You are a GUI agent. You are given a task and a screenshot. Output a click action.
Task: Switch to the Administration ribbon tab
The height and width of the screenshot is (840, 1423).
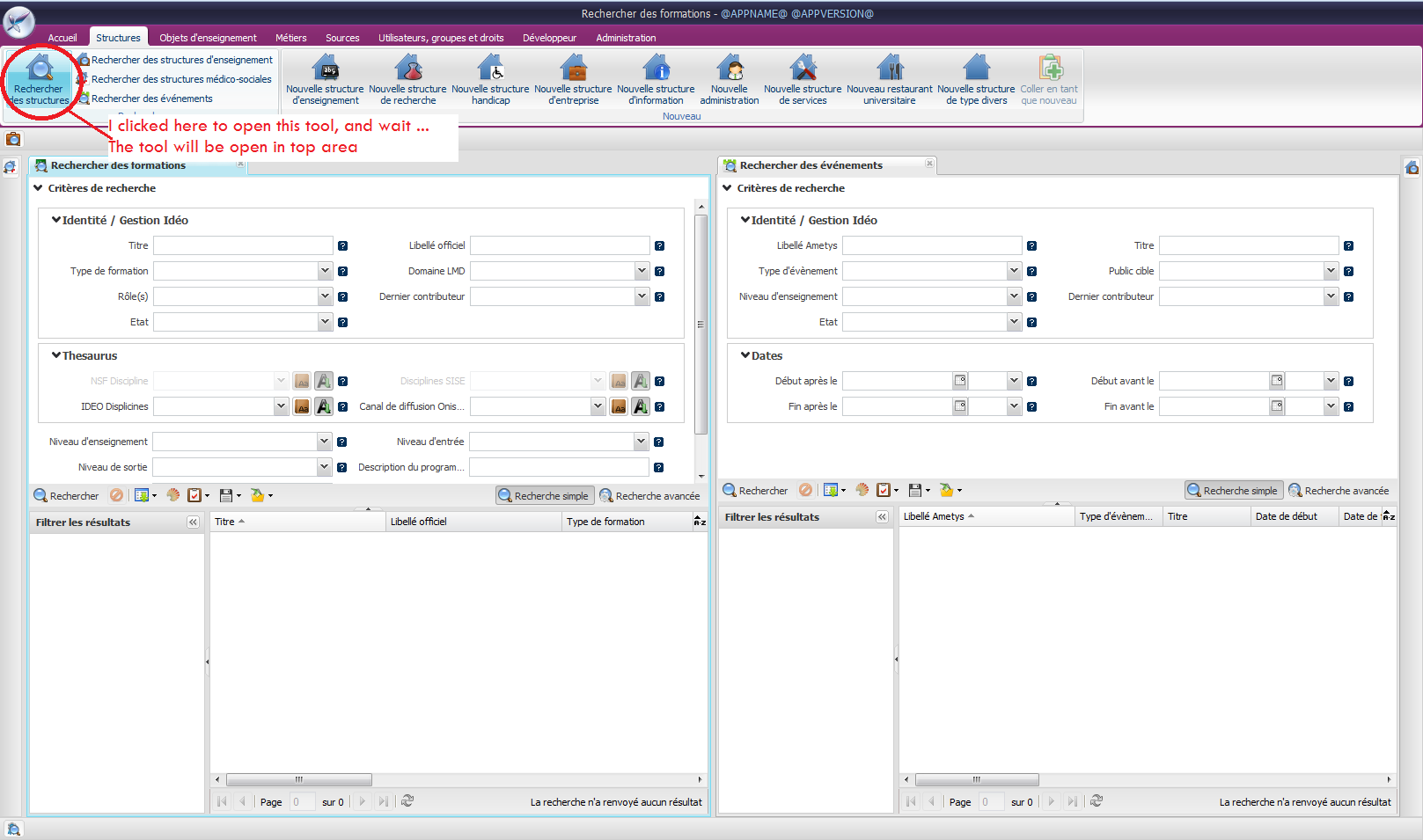click(x=626, y=38)
